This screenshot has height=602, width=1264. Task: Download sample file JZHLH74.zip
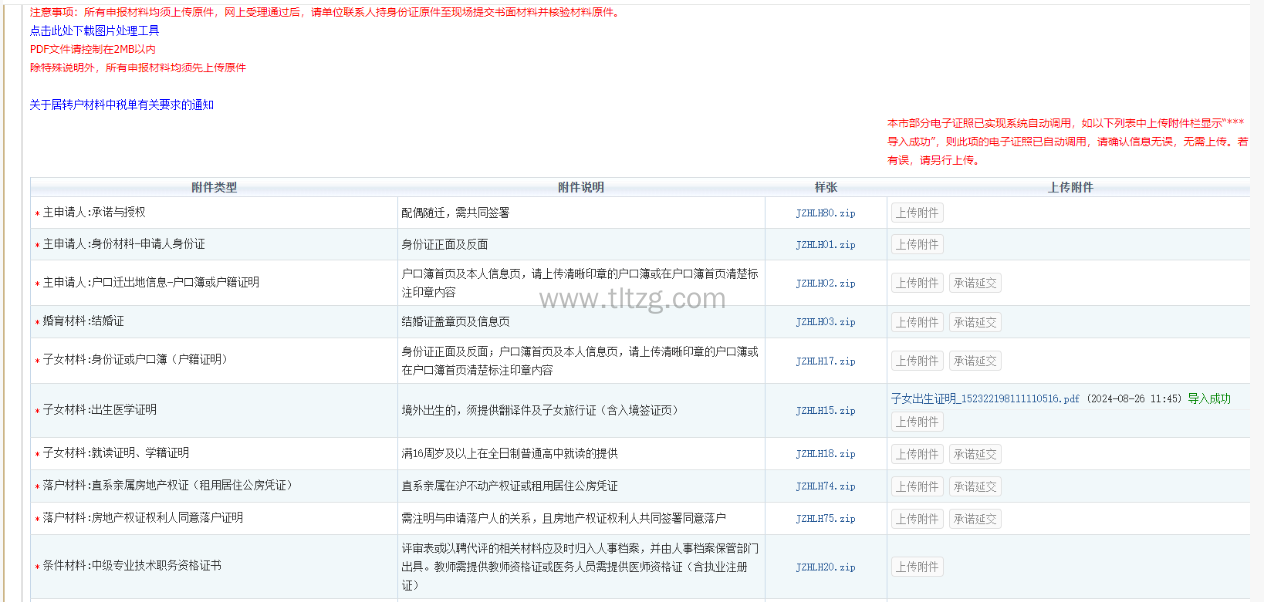pos(825,486)
